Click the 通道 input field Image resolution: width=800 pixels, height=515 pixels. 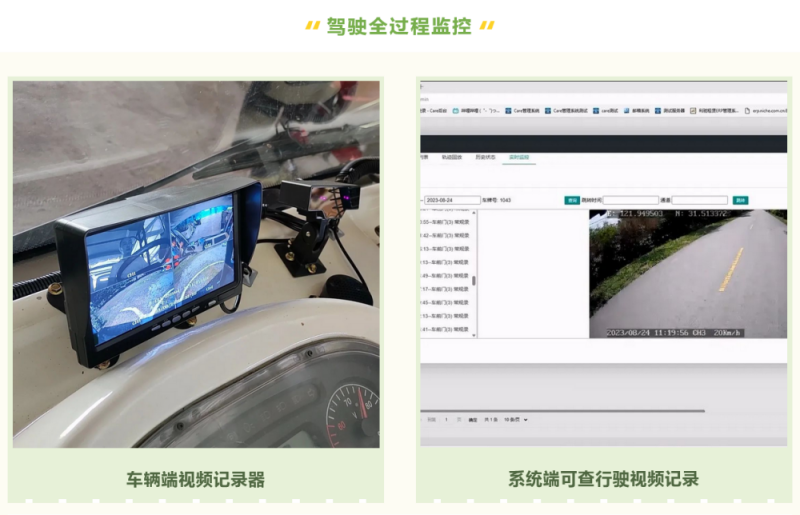pyautogui.click(x=700, y=200)
